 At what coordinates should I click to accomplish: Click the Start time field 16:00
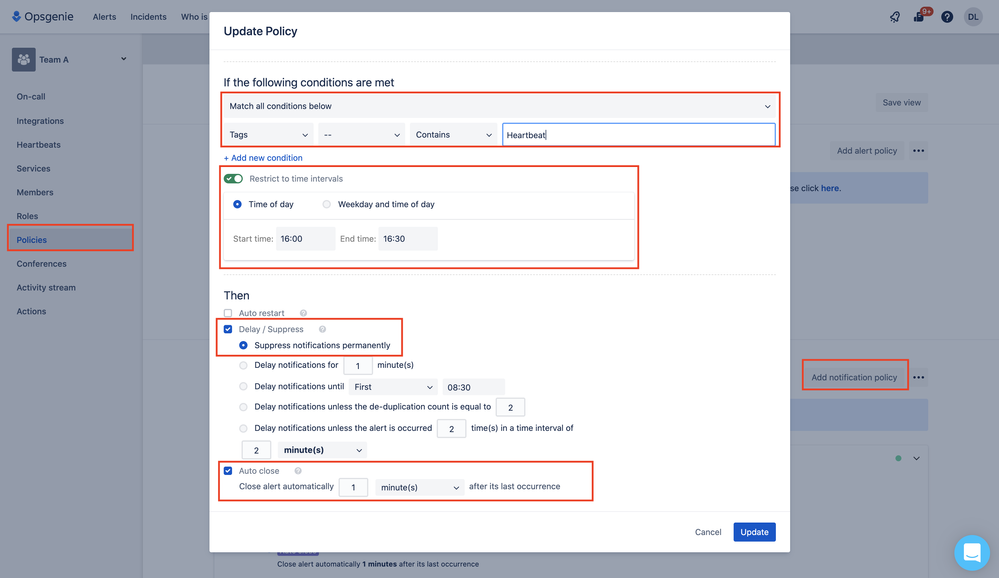pyautogui.click(x=305, y=239)
